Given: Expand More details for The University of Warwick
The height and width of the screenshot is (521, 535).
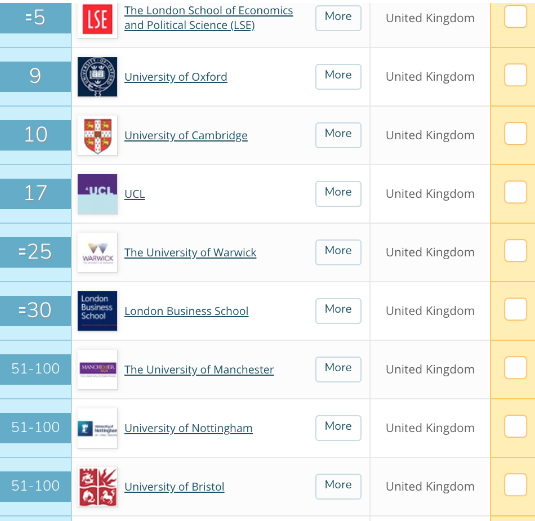Looking at the screenshot, I should tap(338, 252).
